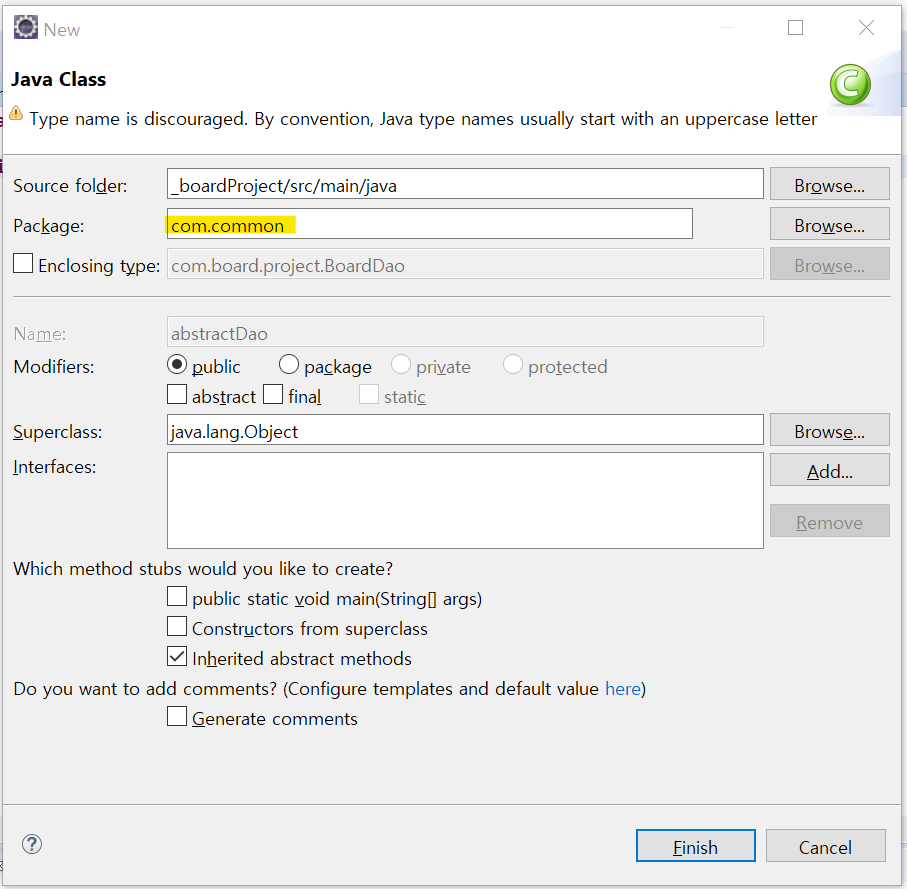
Task: Click the Finish button
Action: pyautogui.click(x=695, y=846)
